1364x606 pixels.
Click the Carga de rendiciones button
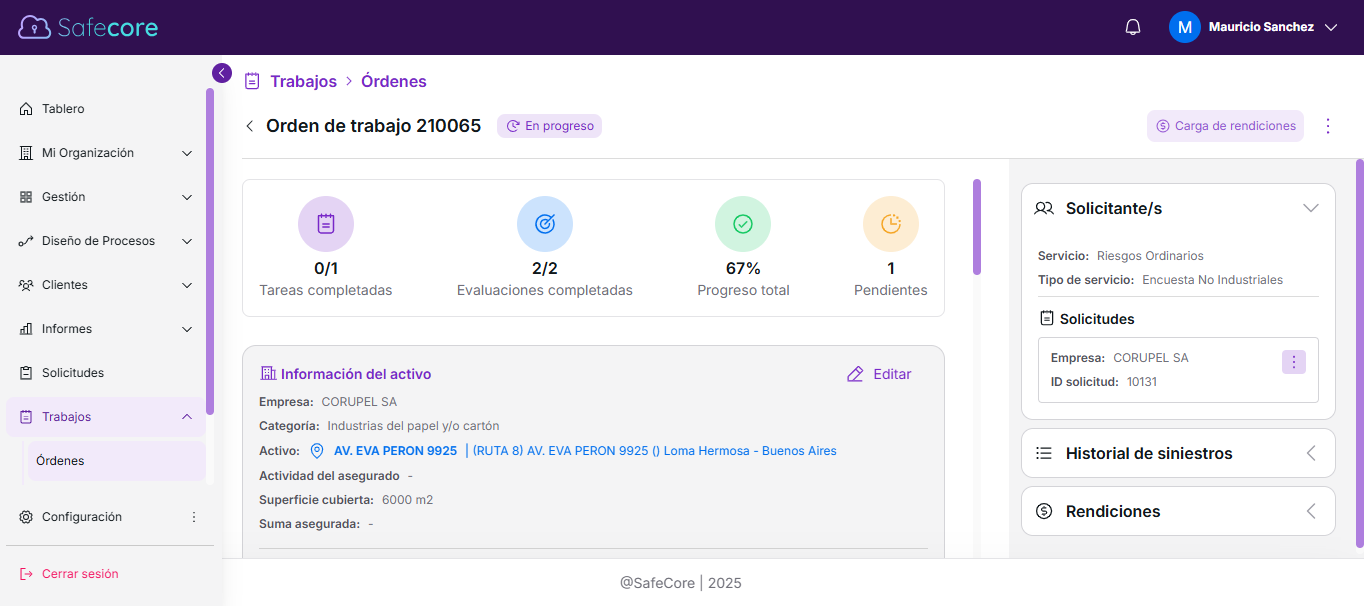coord(1225,126)
